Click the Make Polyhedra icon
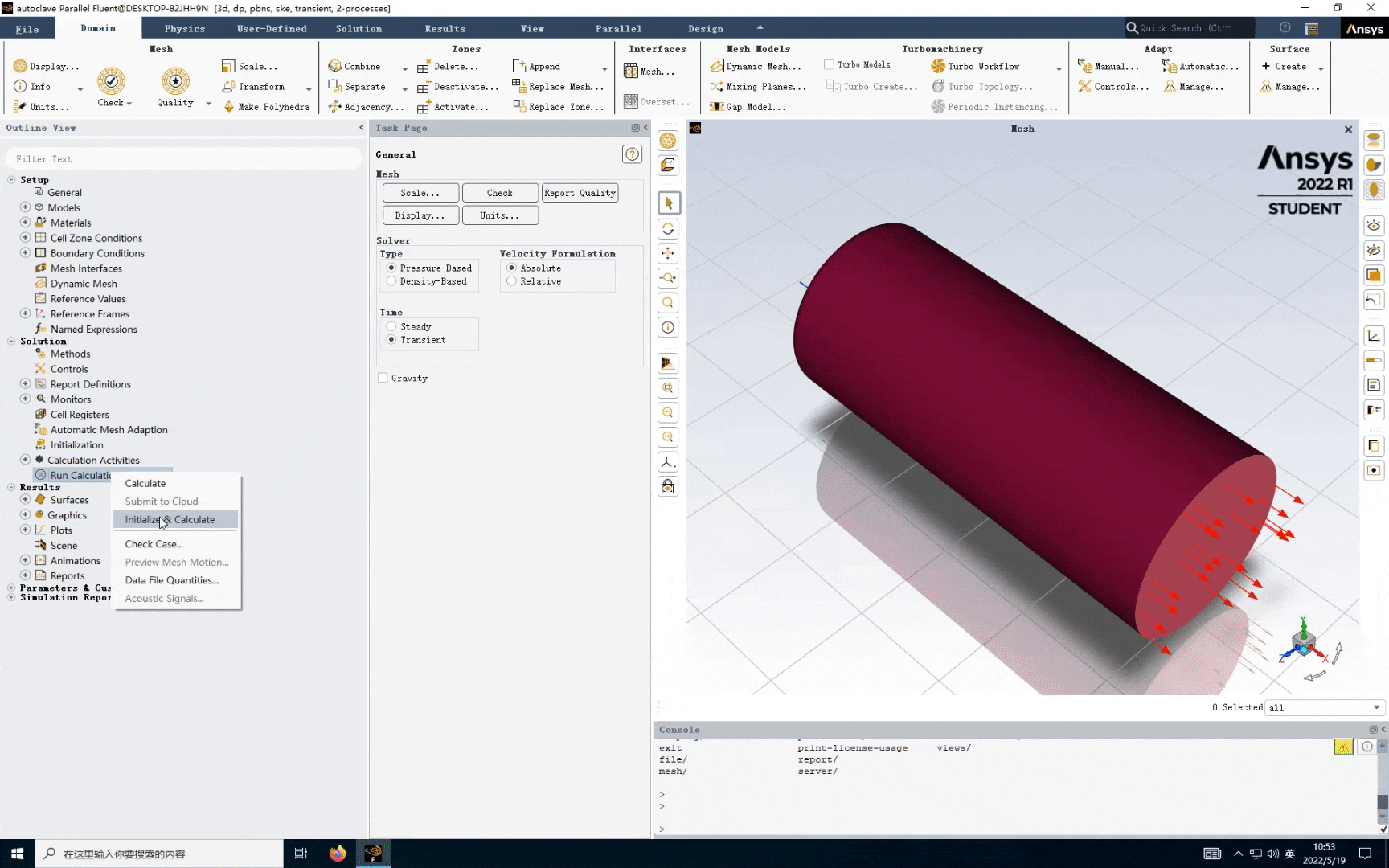Image resolution: width=1389 pixels, height=868 pixels. point(229,107)
